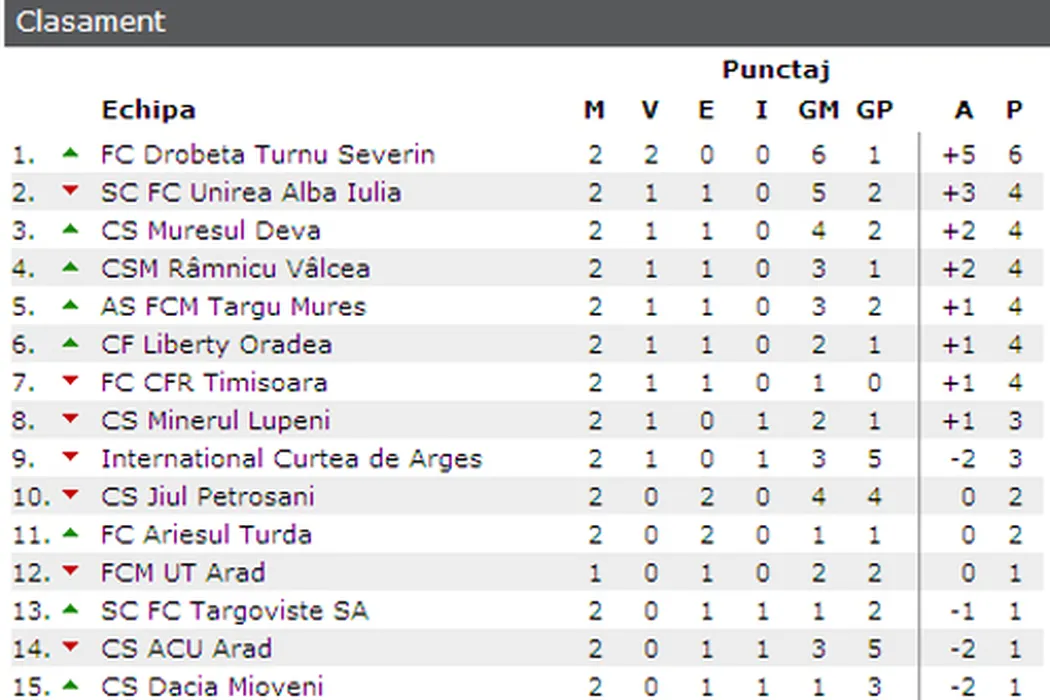Click red down arrow beside FC CFR Timisoara

coord(69,381)
